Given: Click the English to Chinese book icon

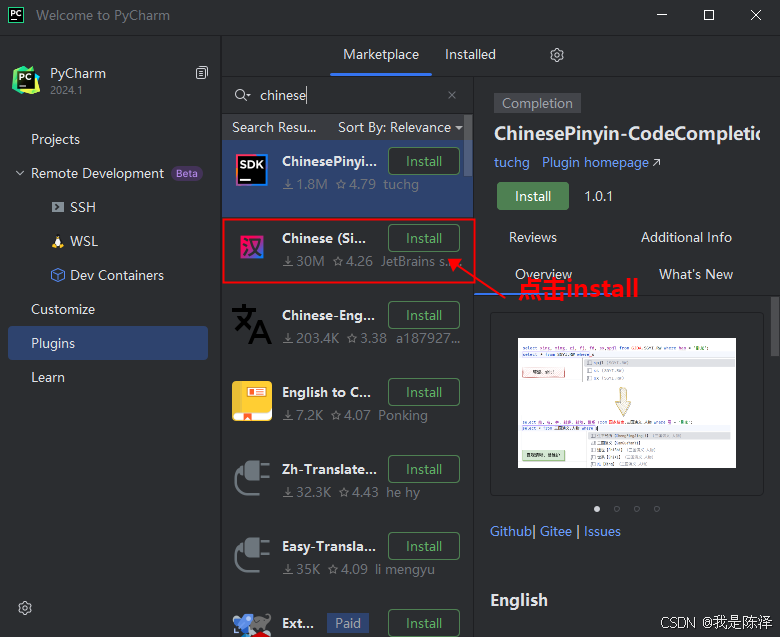Looking at the screenshot, I should [x=252, y=401].
